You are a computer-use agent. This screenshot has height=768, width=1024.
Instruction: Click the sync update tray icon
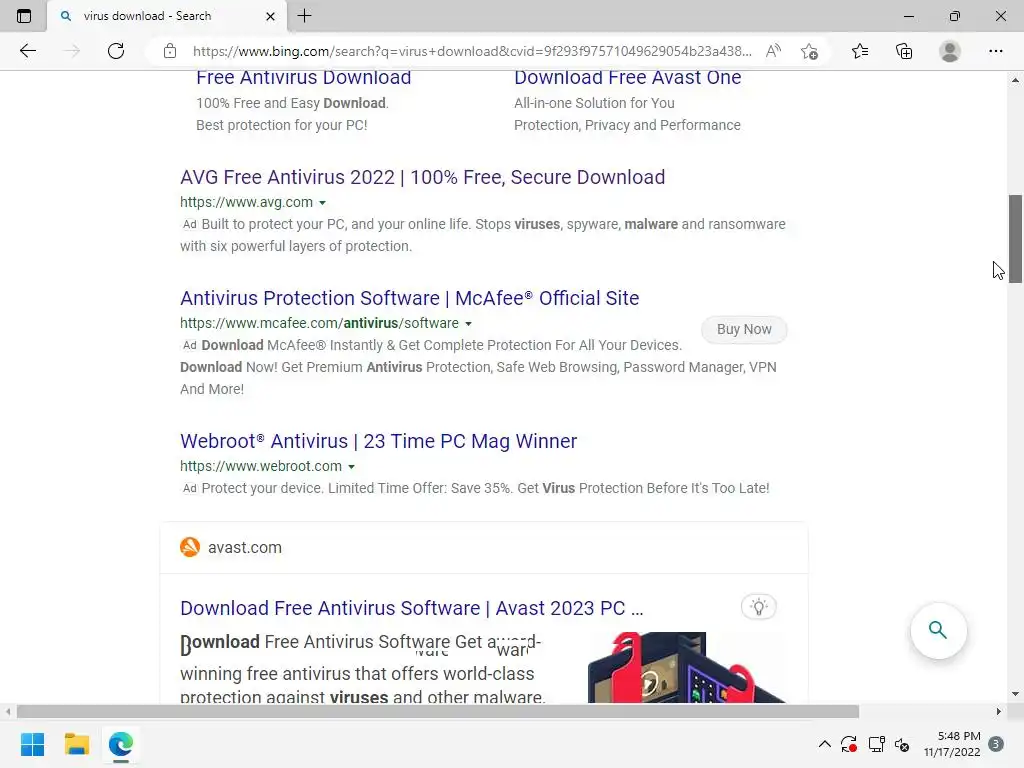coord(849,744)
